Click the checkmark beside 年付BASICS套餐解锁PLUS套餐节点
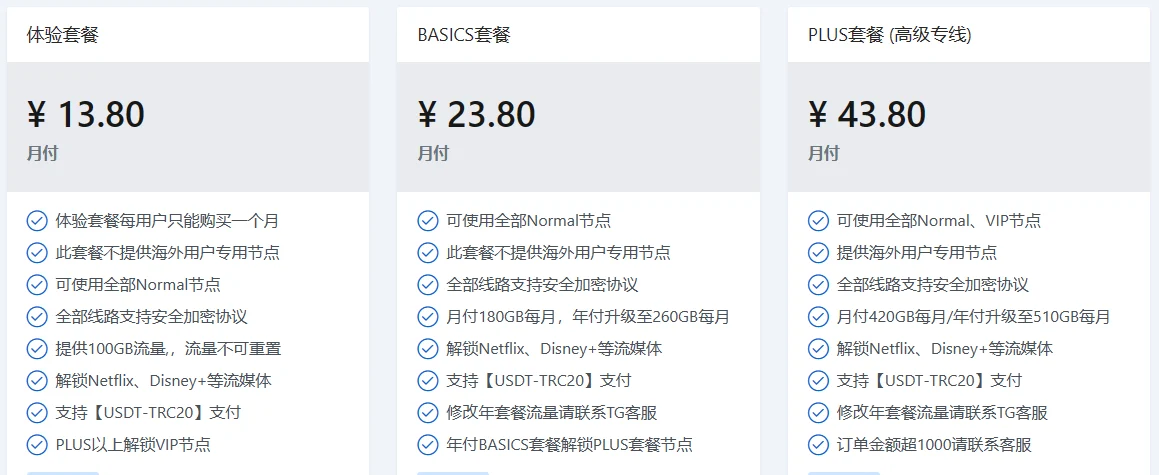 (x=427, y=445)
